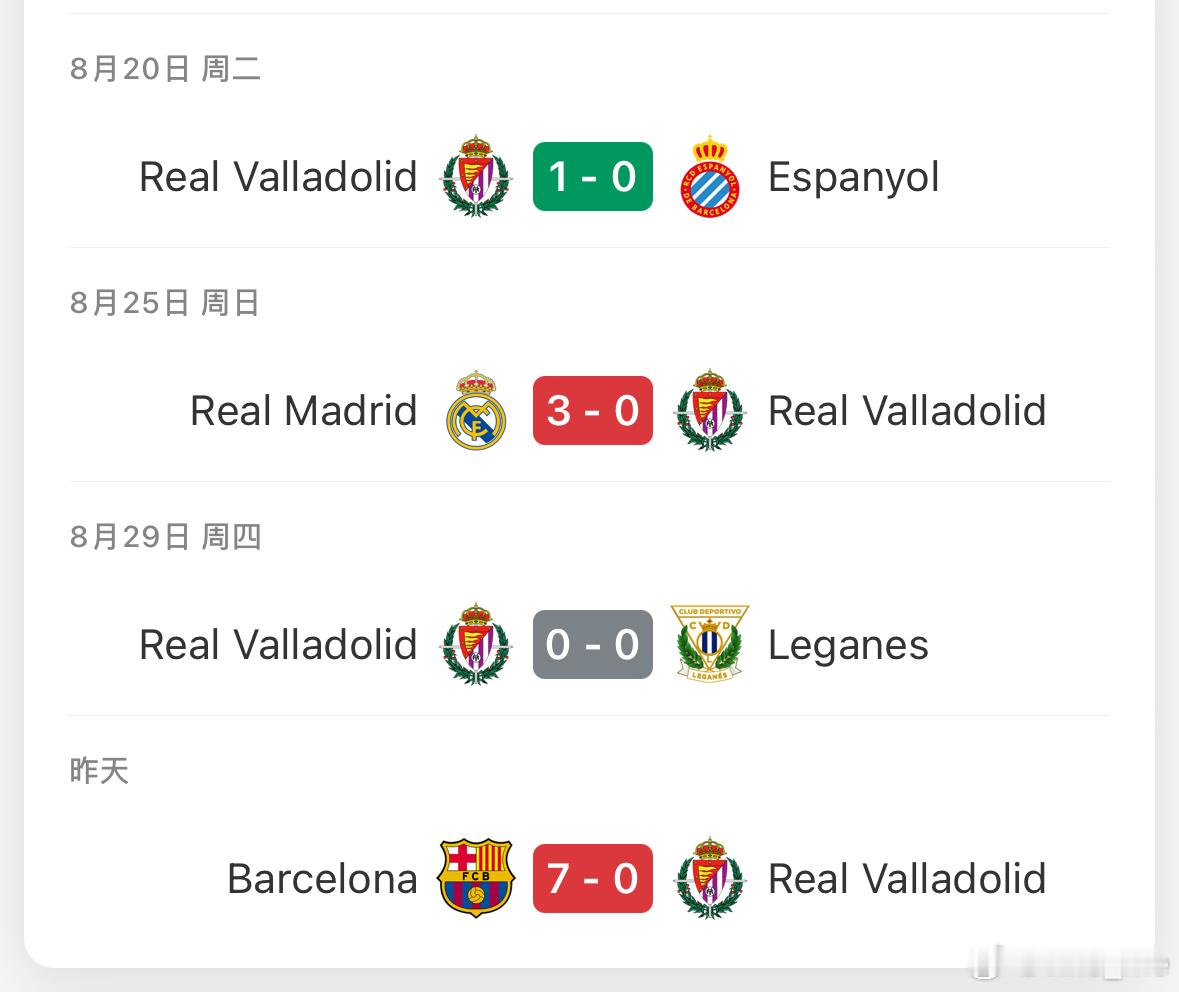Click Real Valladolid crest in Espanyol match
1179x992 pixels.
[x=476, y=177]
